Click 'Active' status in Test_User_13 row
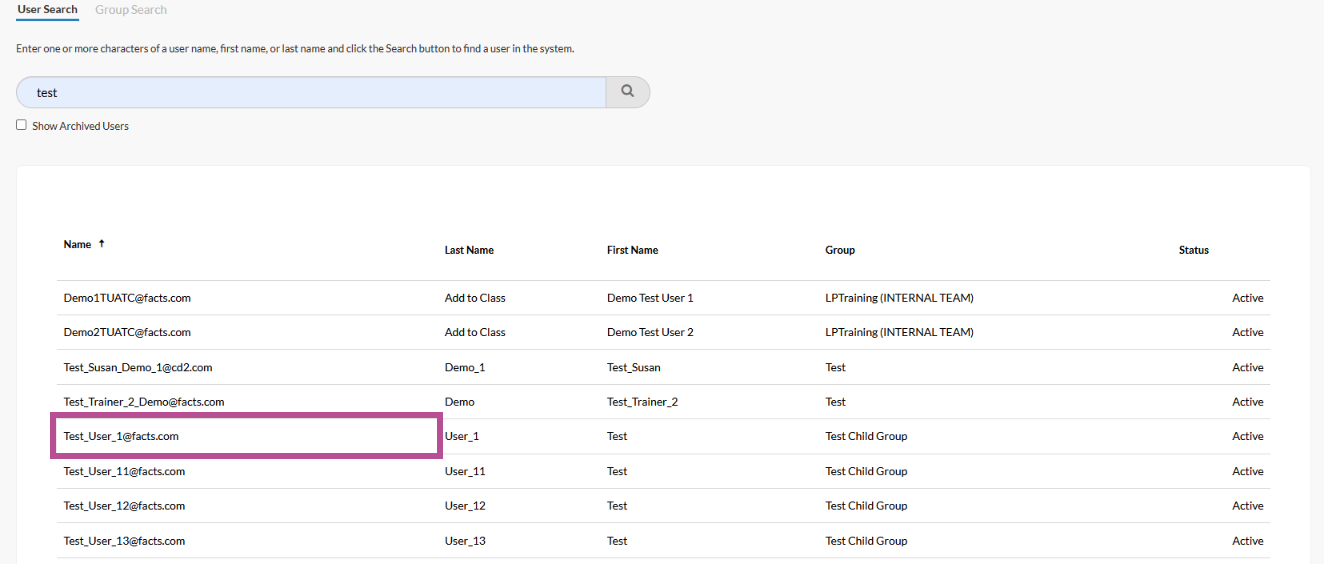This screenshot has width=1324, height=564. click(1248, 541)
